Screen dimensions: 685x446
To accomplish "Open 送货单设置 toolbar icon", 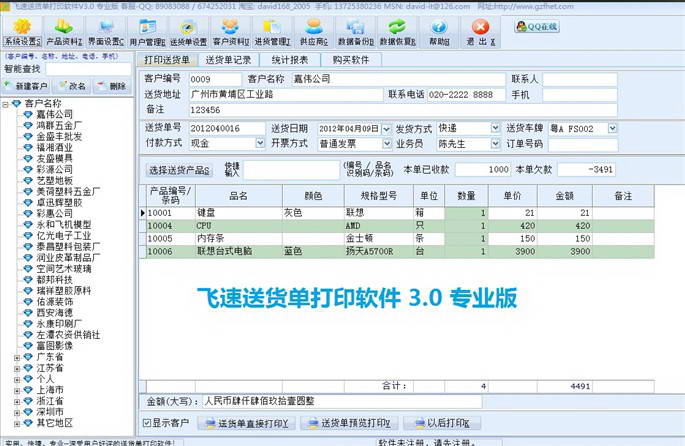I will (188, 32).
